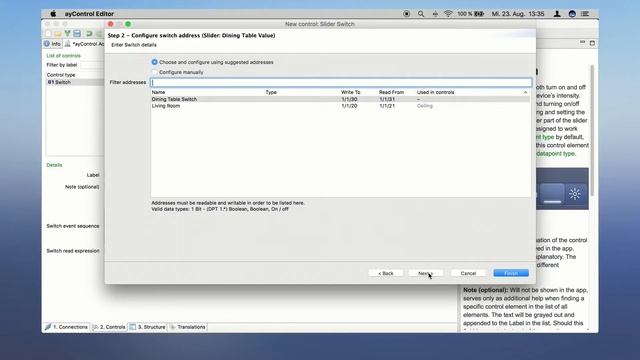Click the green undo arrow icon in toolbar
The image size is (640, 360).
[x=89, y=33]
